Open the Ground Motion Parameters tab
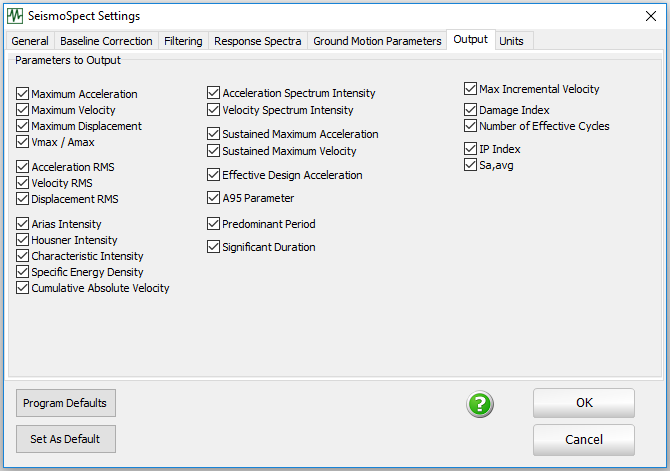670x471 pixels. [x=377, y=41]
